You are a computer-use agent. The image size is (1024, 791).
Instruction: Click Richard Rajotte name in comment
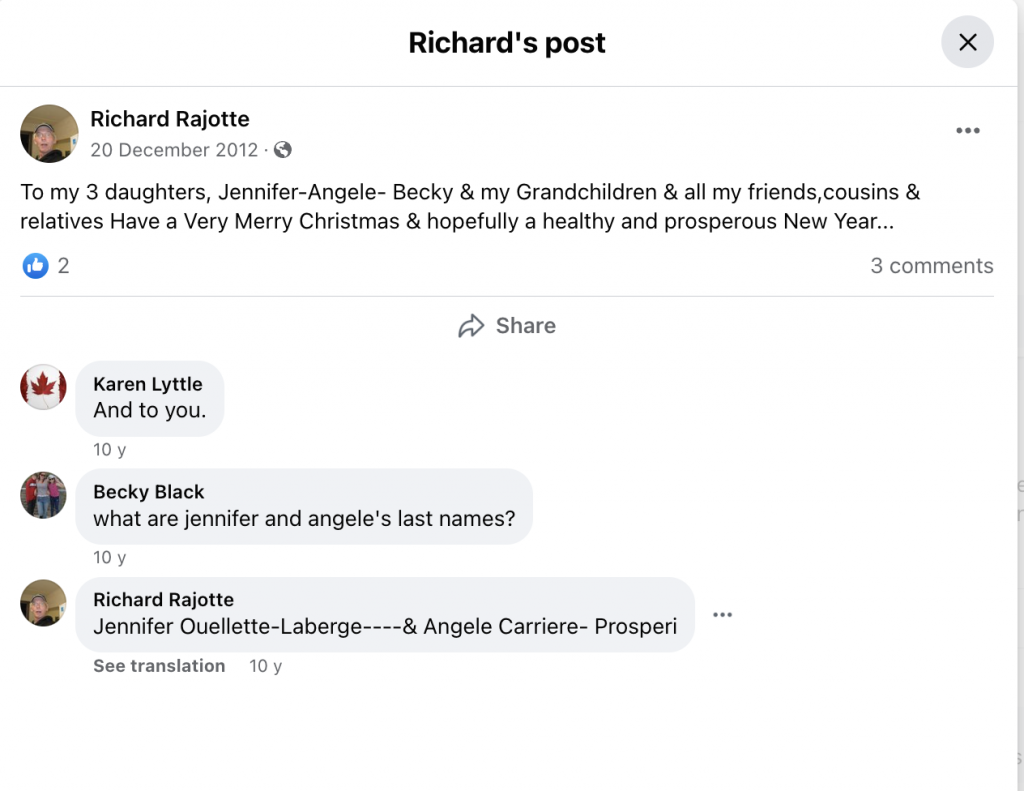[163, 600]
